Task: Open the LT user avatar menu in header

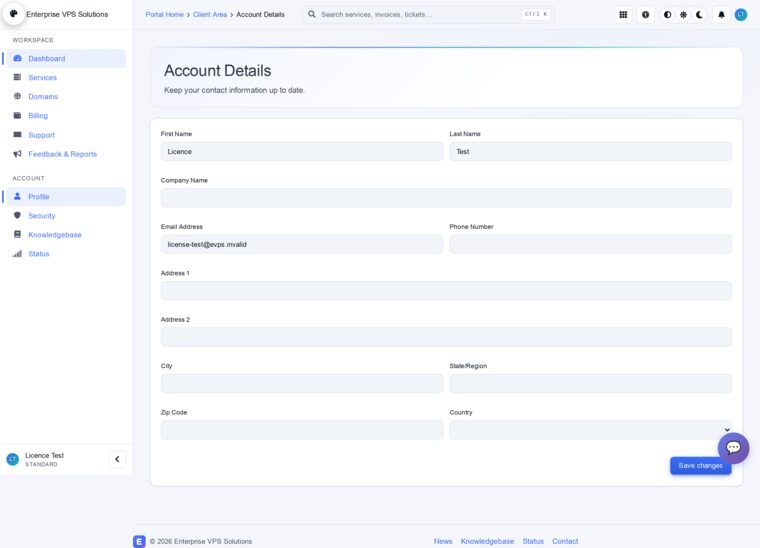Action: [741, 15]
